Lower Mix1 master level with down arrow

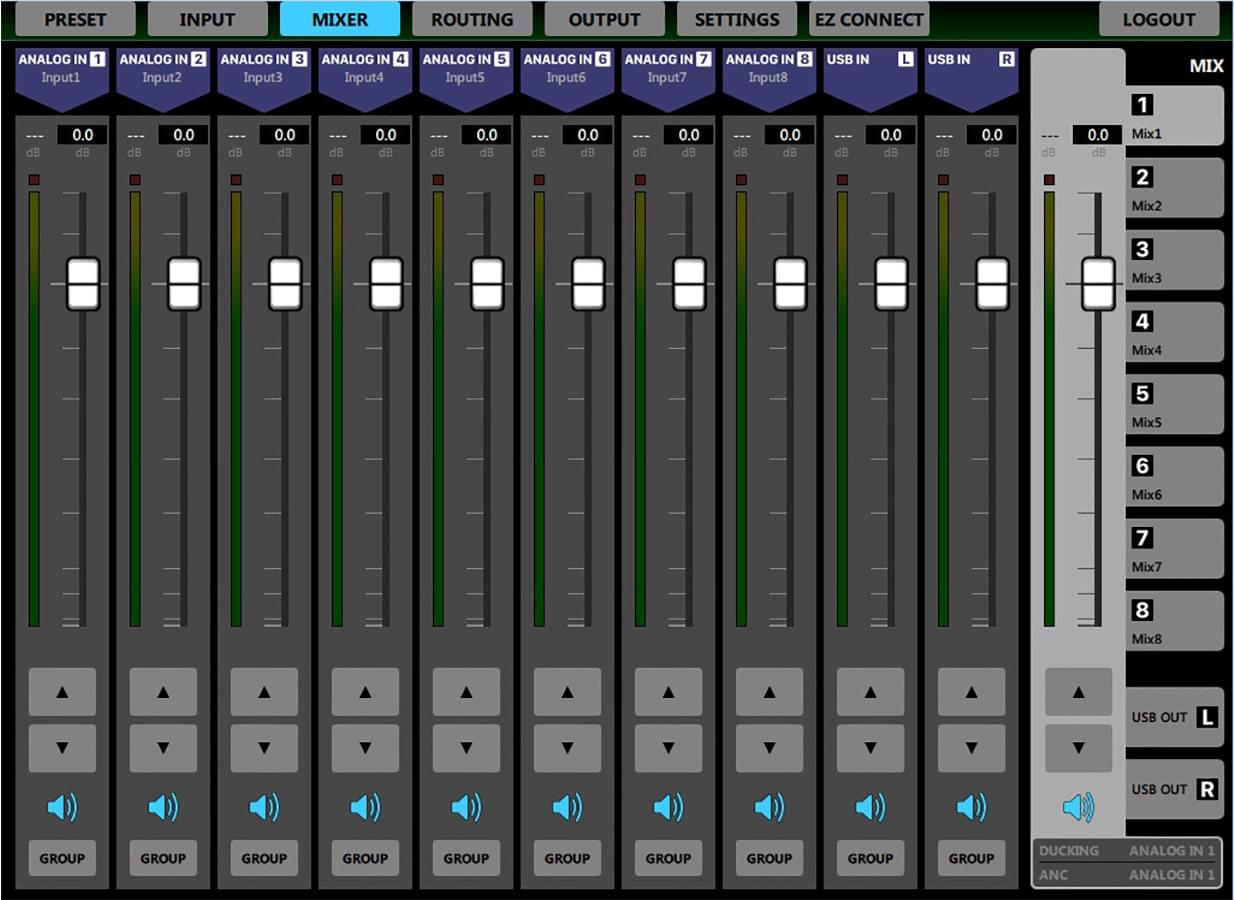1078,748
